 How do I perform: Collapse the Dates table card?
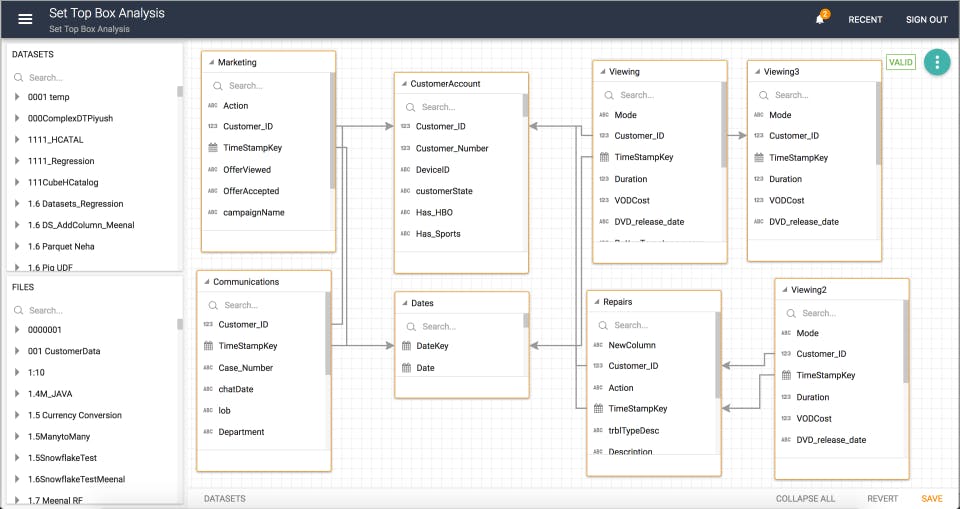(x=405, y=303)
